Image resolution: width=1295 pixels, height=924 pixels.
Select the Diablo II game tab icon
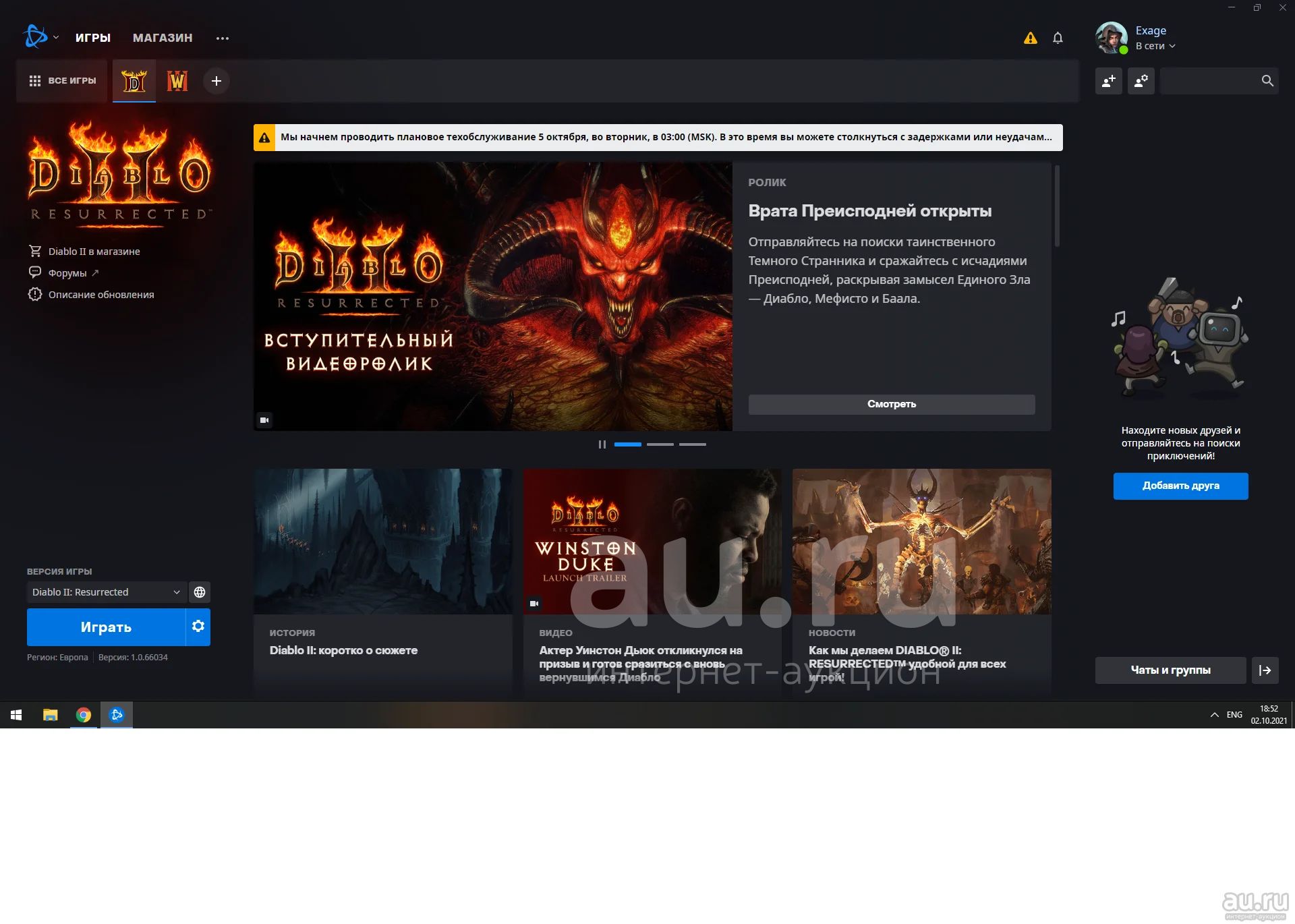click(x=134, y=81)
